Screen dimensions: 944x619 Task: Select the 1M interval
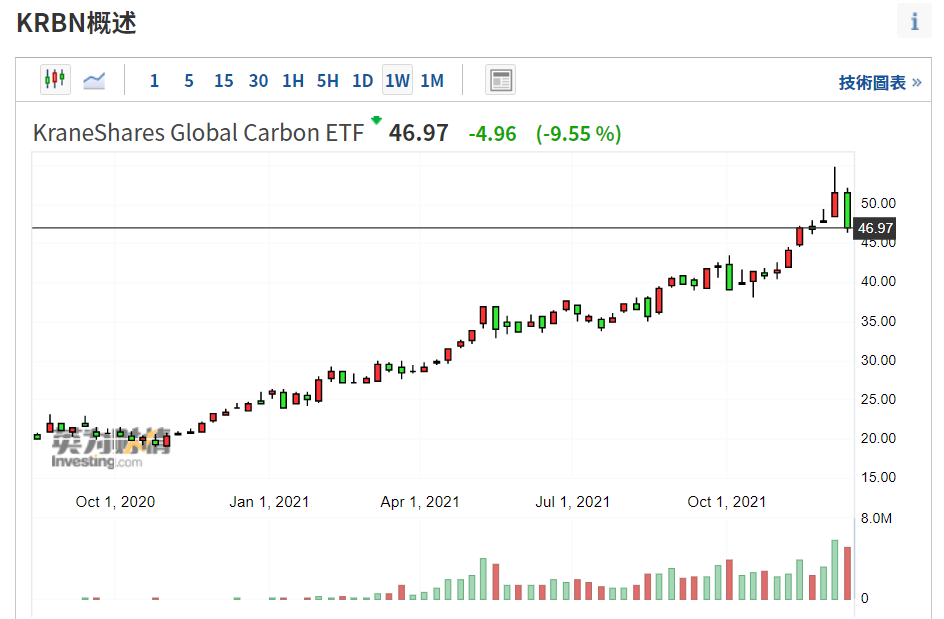[432, 81]
